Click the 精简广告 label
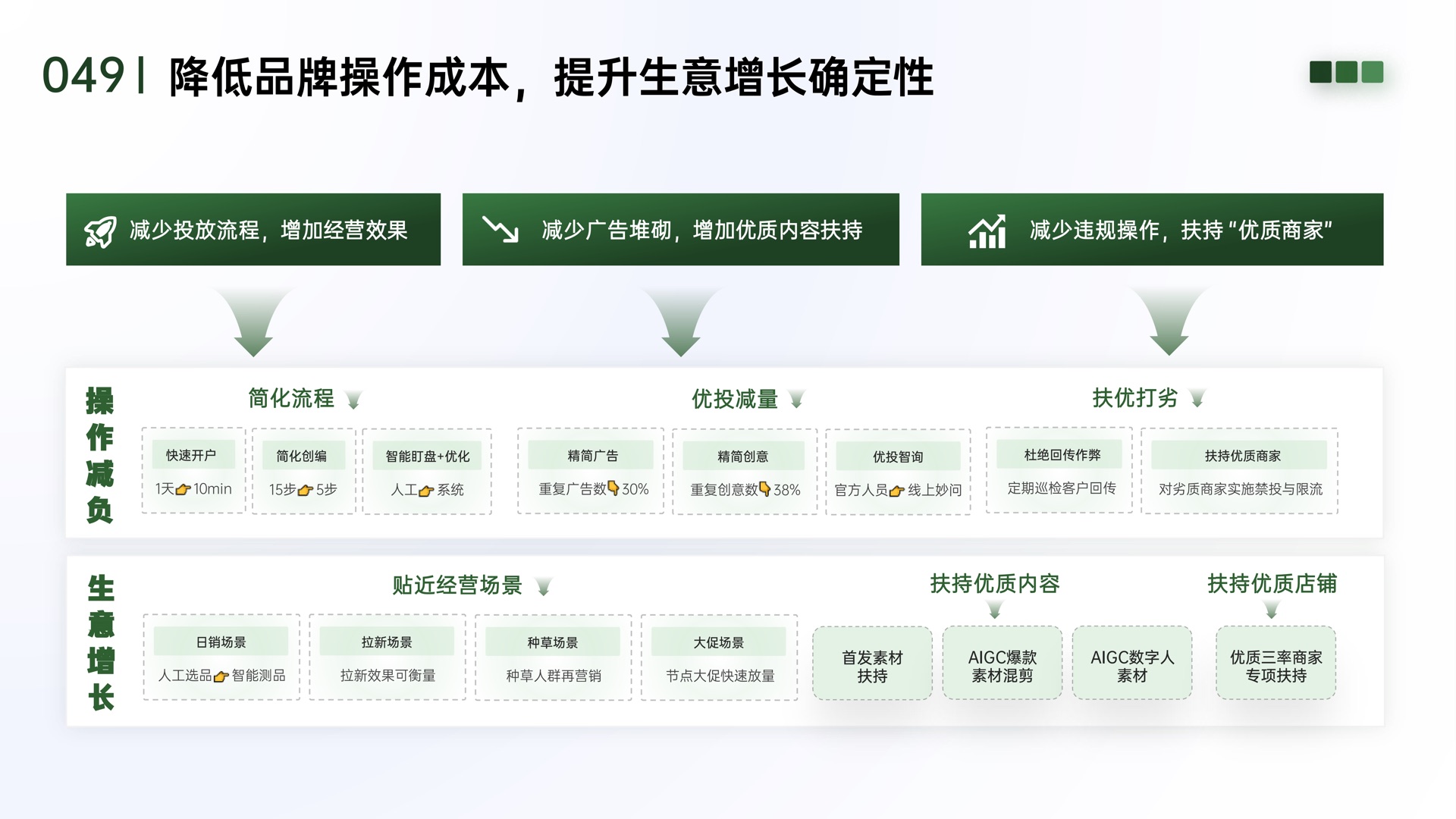Viewport: 1456px width, 819px height. (592, 455)
